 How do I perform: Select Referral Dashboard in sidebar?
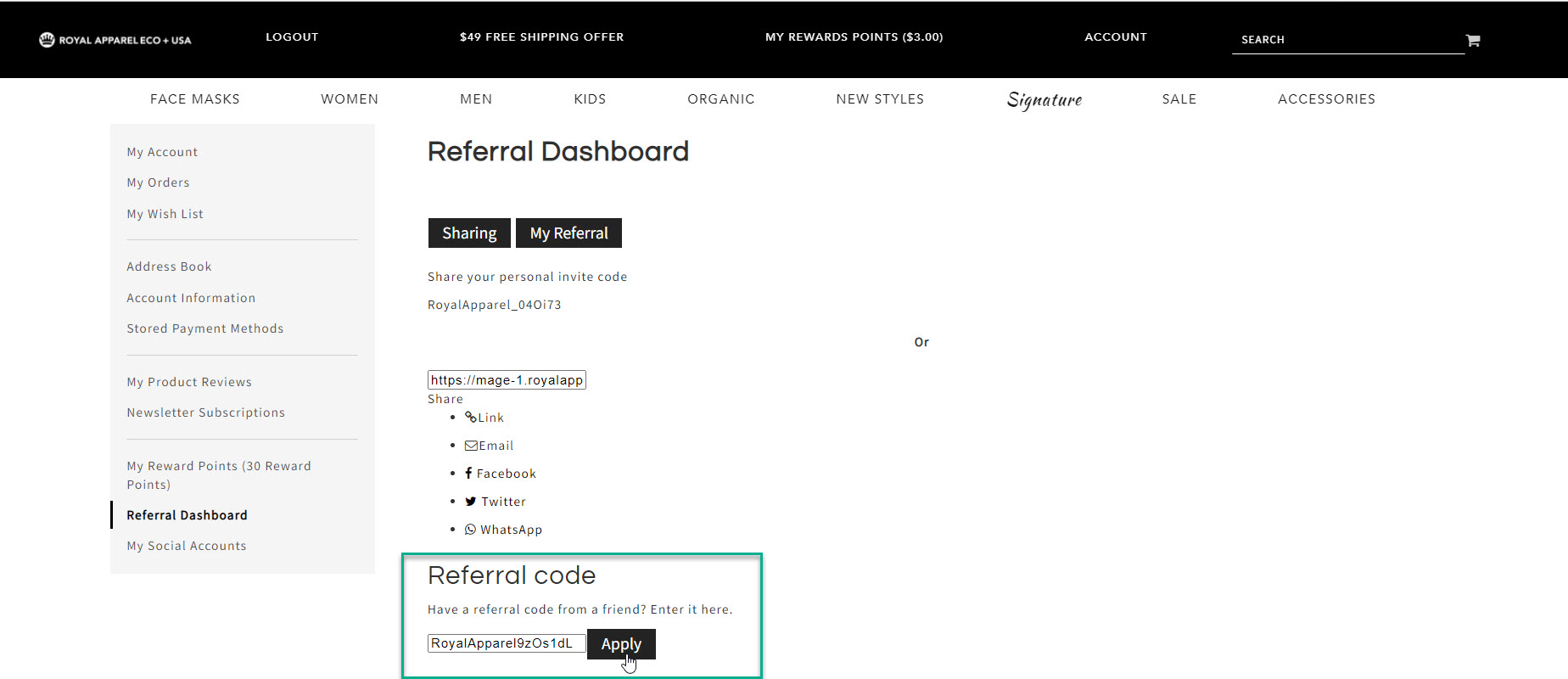[x=187, y=515]
